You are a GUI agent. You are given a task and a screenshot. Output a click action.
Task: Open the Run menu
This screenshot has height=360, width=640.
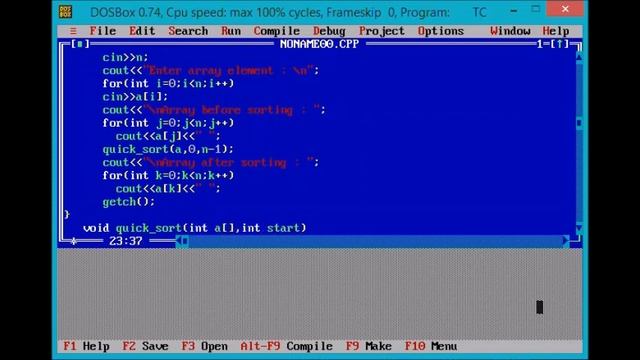(231, 31)
